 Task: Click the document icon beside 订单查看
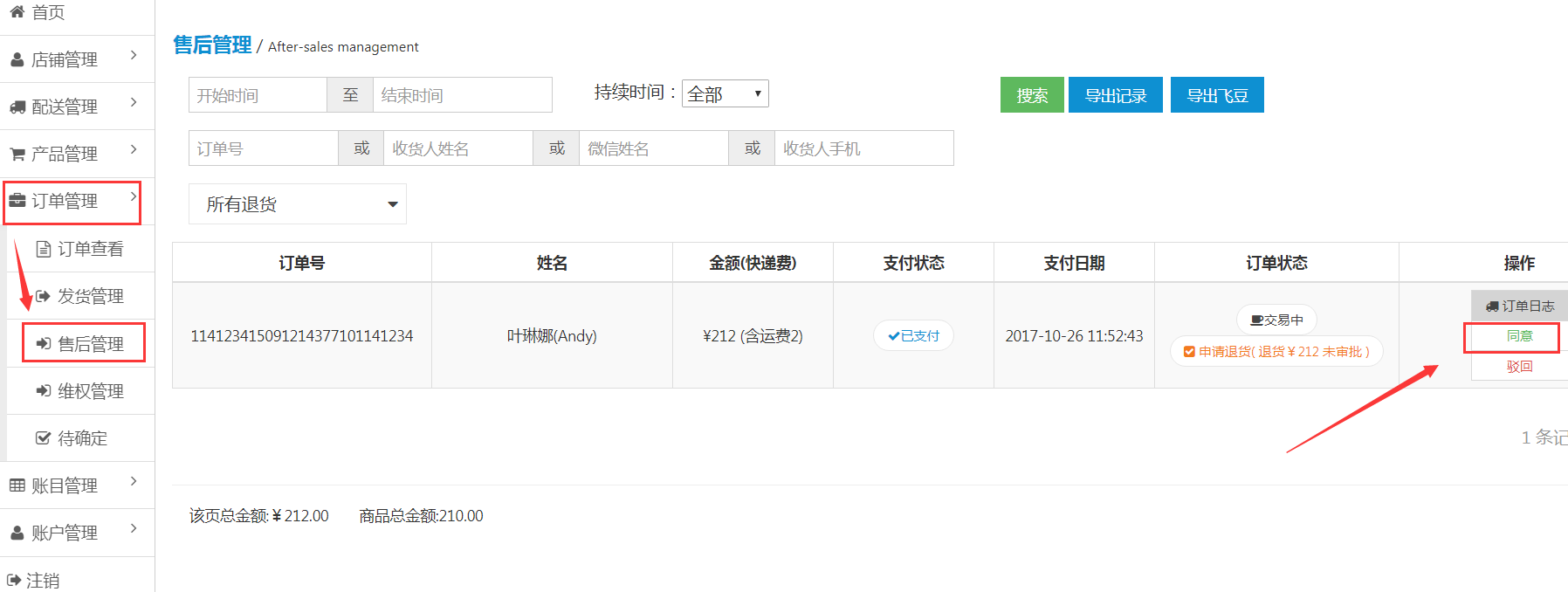44,249
